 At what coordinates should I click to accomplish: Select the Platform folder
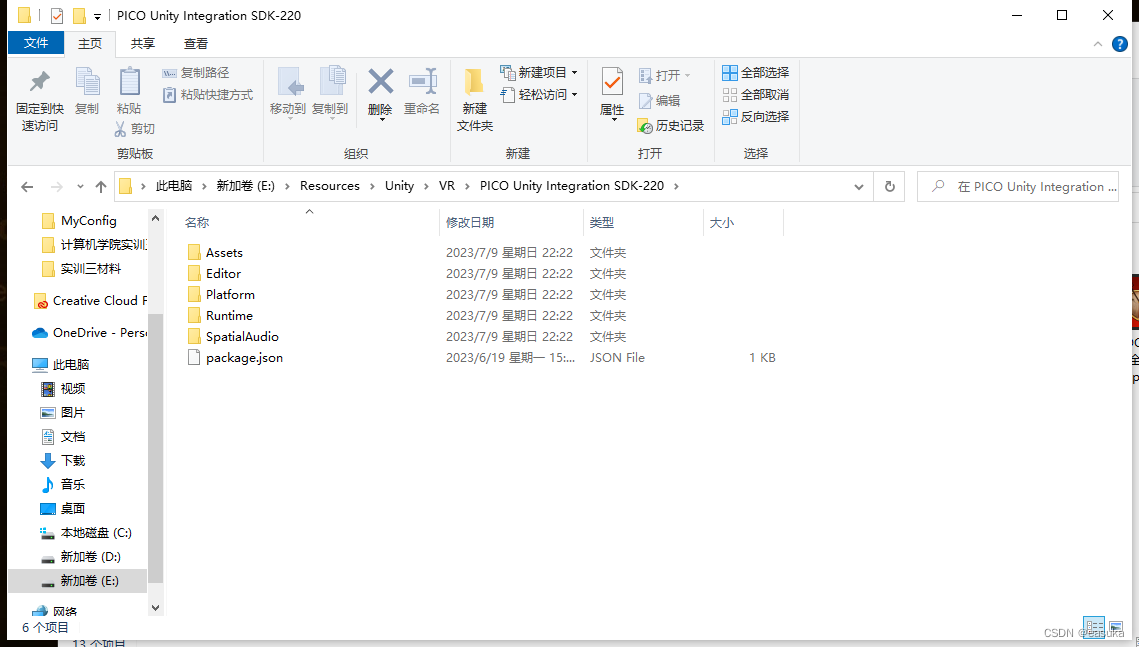[x=230, y=295]
